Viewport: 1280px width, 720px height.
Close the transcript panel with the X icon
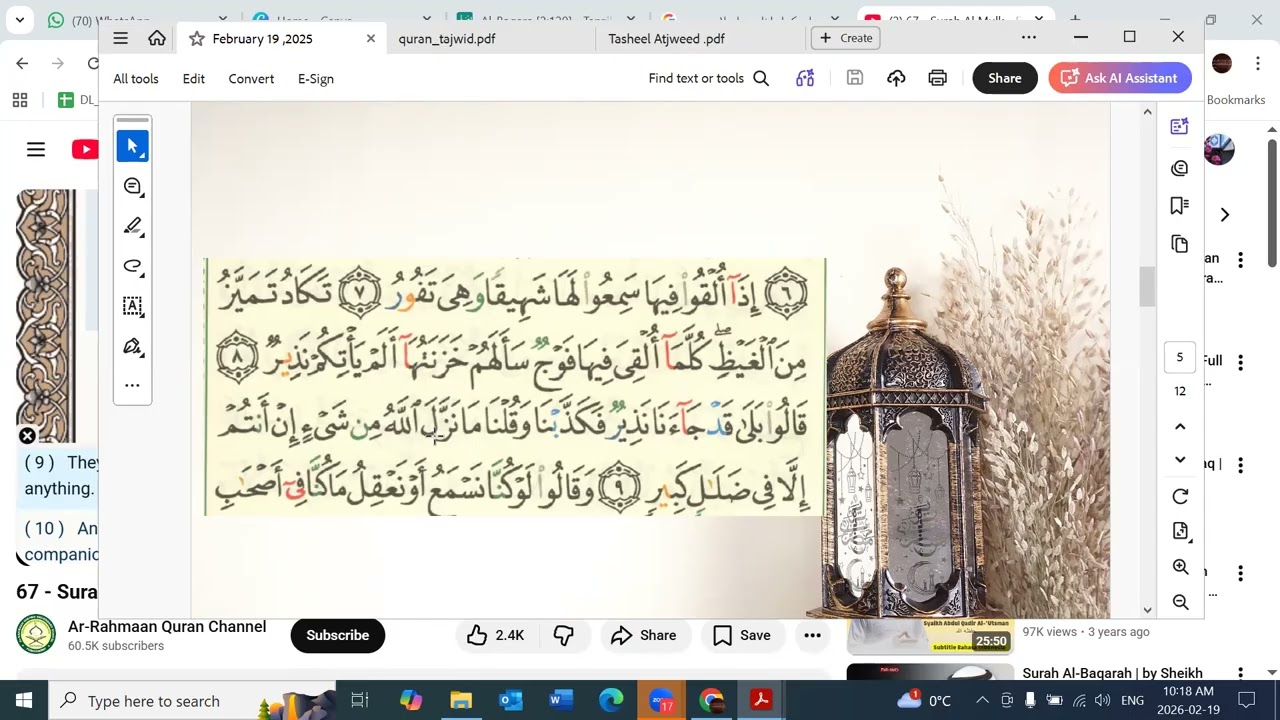coord(27,436)
